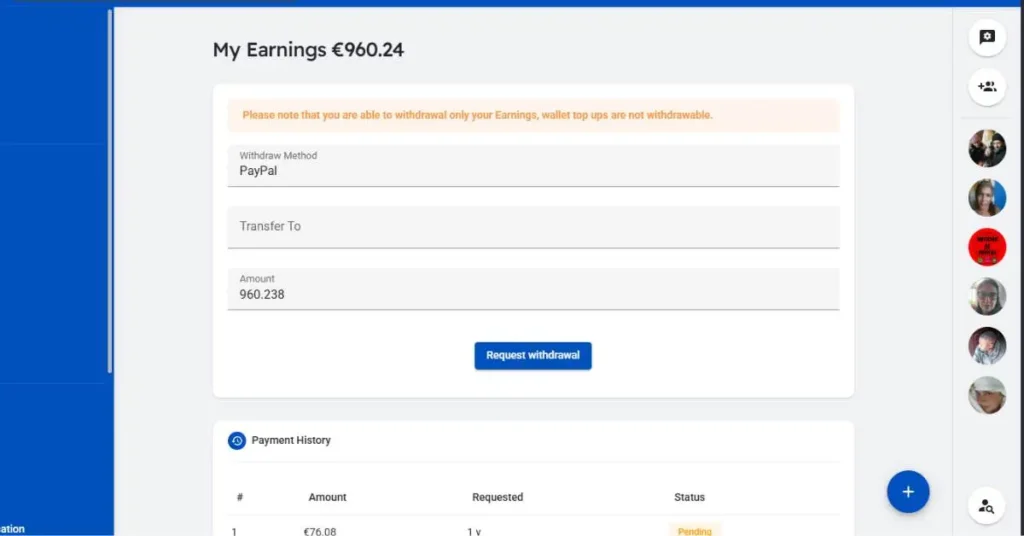Image resolution: width=1024 pixels, height=536 pixels.
Task: Click the blue plus floating button
Action: click(908, 492)
